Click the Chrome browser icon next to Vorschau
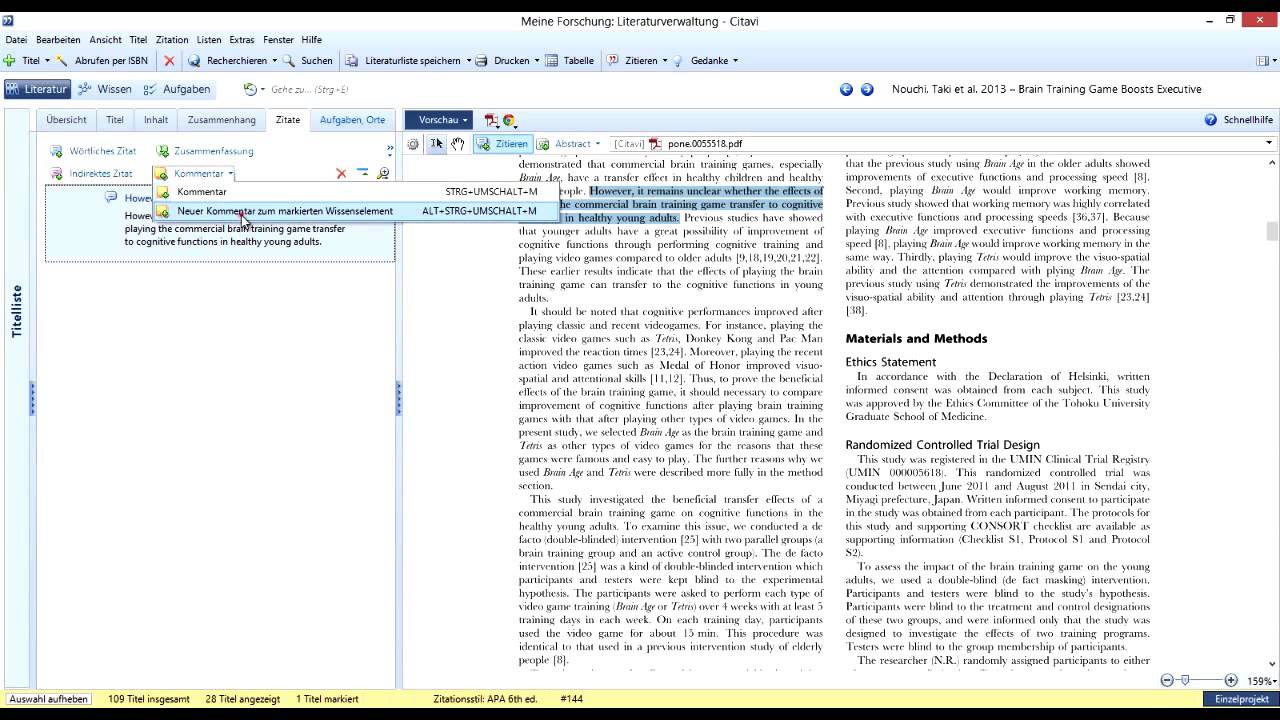The height and width of the screenshot is (720, 1280). click(x=508, y=120)
